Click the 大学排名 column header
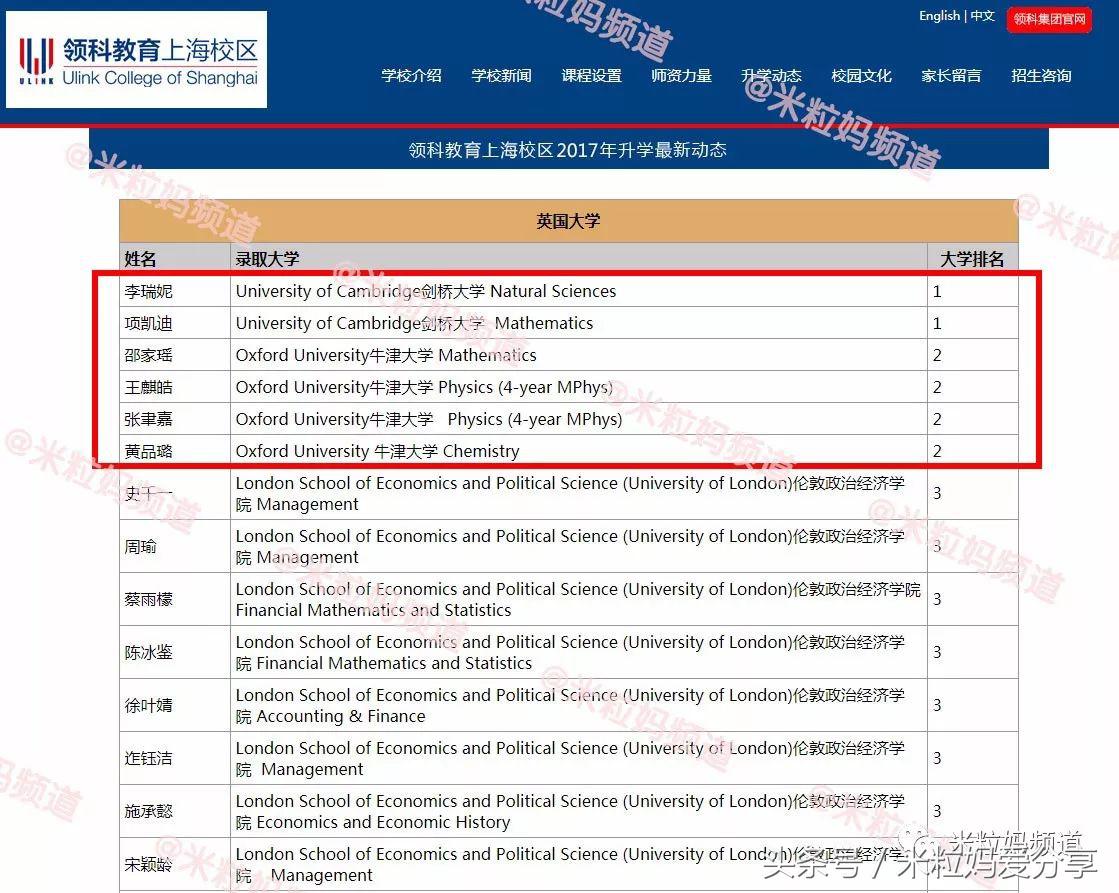The width and height of the screenshot is (1119, 893). [972, 258]
